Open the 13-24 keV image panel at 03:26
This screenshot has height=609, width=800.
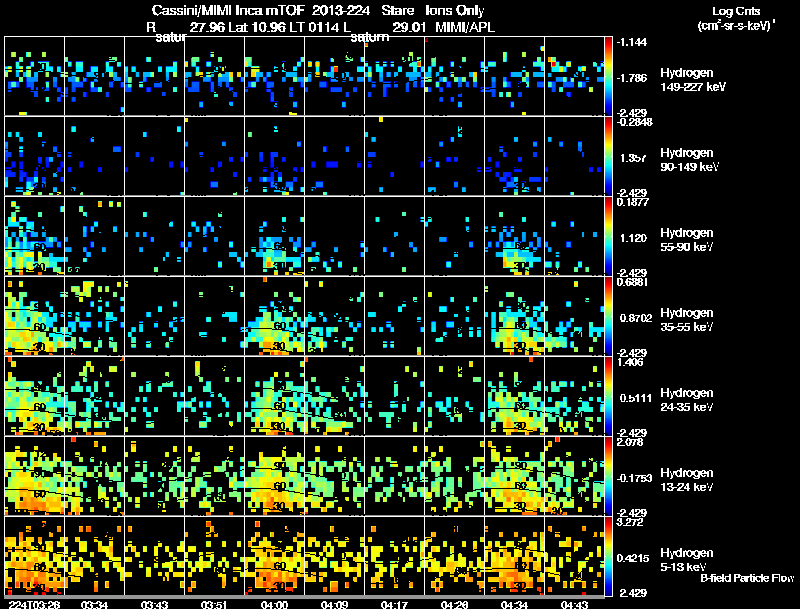click(x=34, y=476)
